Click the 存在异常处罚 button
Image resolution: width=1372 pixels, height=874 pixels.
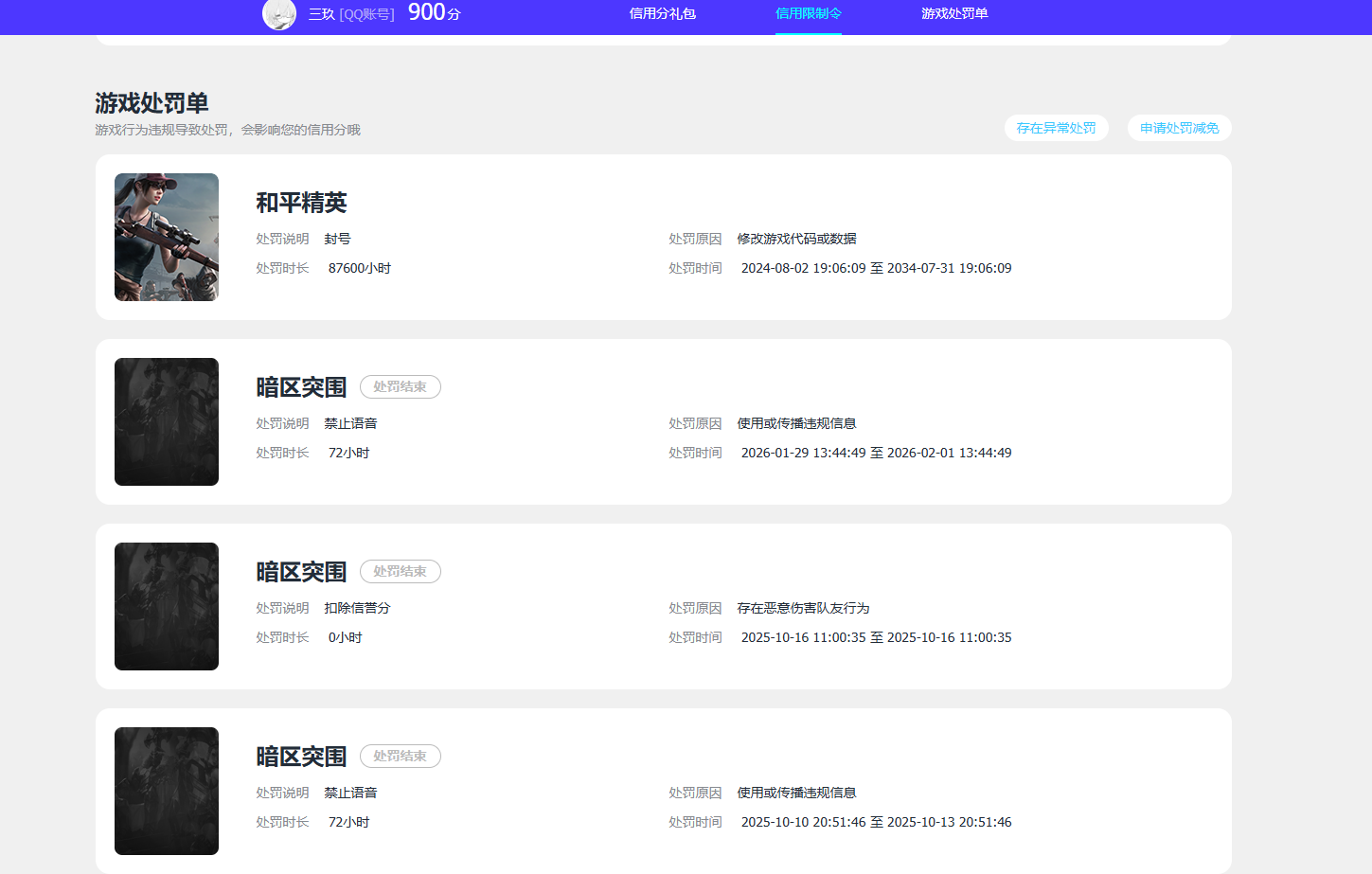point(1056,128)
